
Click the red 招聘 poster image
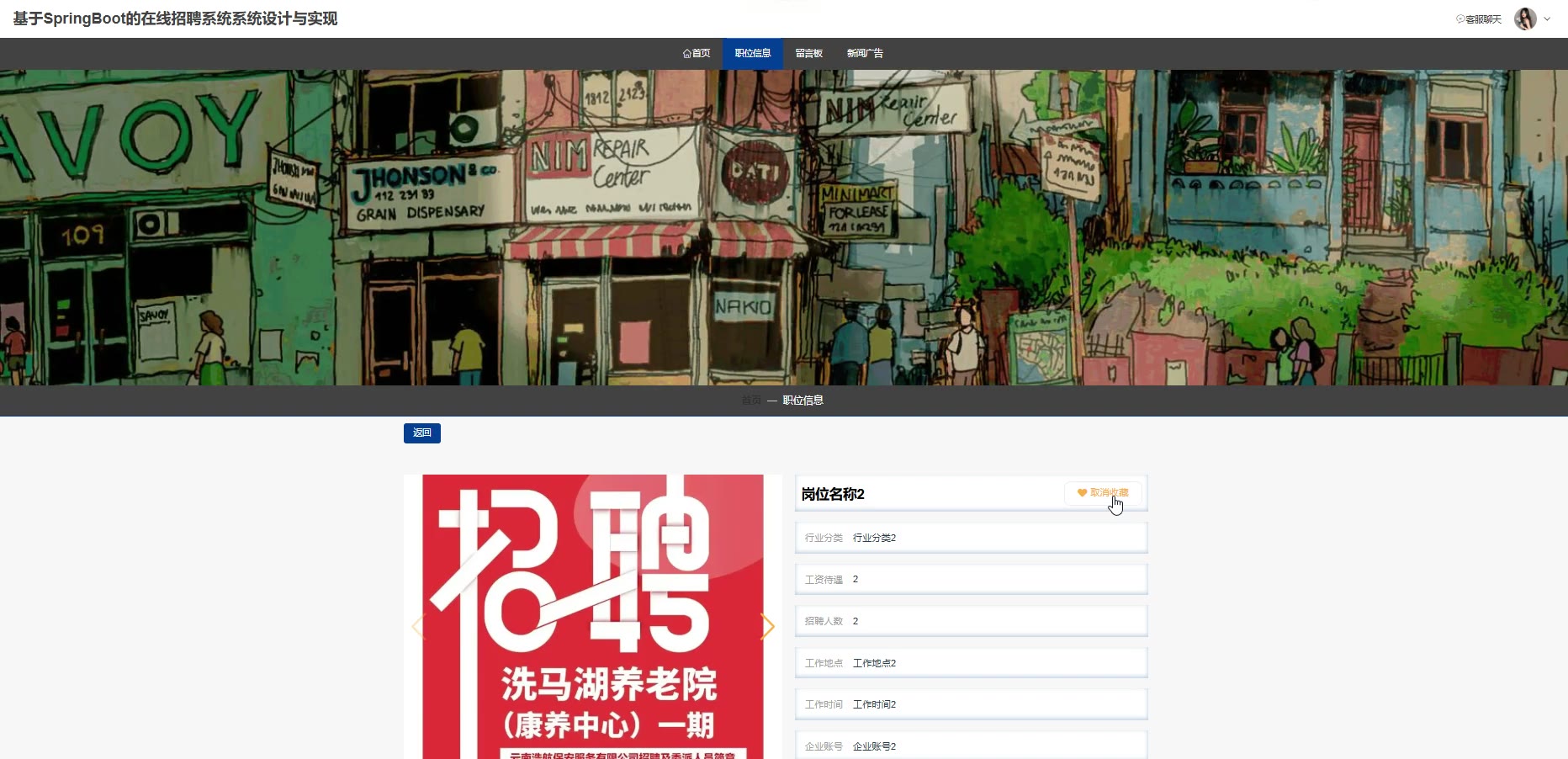click(593, 617)
